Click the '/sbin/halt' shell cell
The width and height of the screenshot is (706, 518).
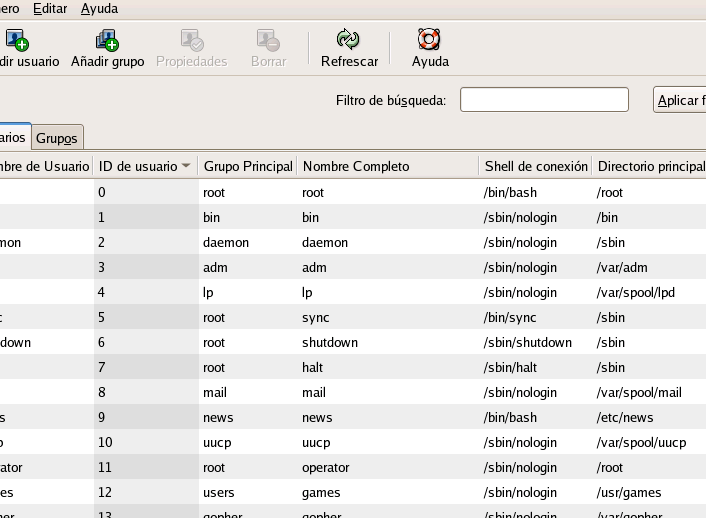(510, 368)
